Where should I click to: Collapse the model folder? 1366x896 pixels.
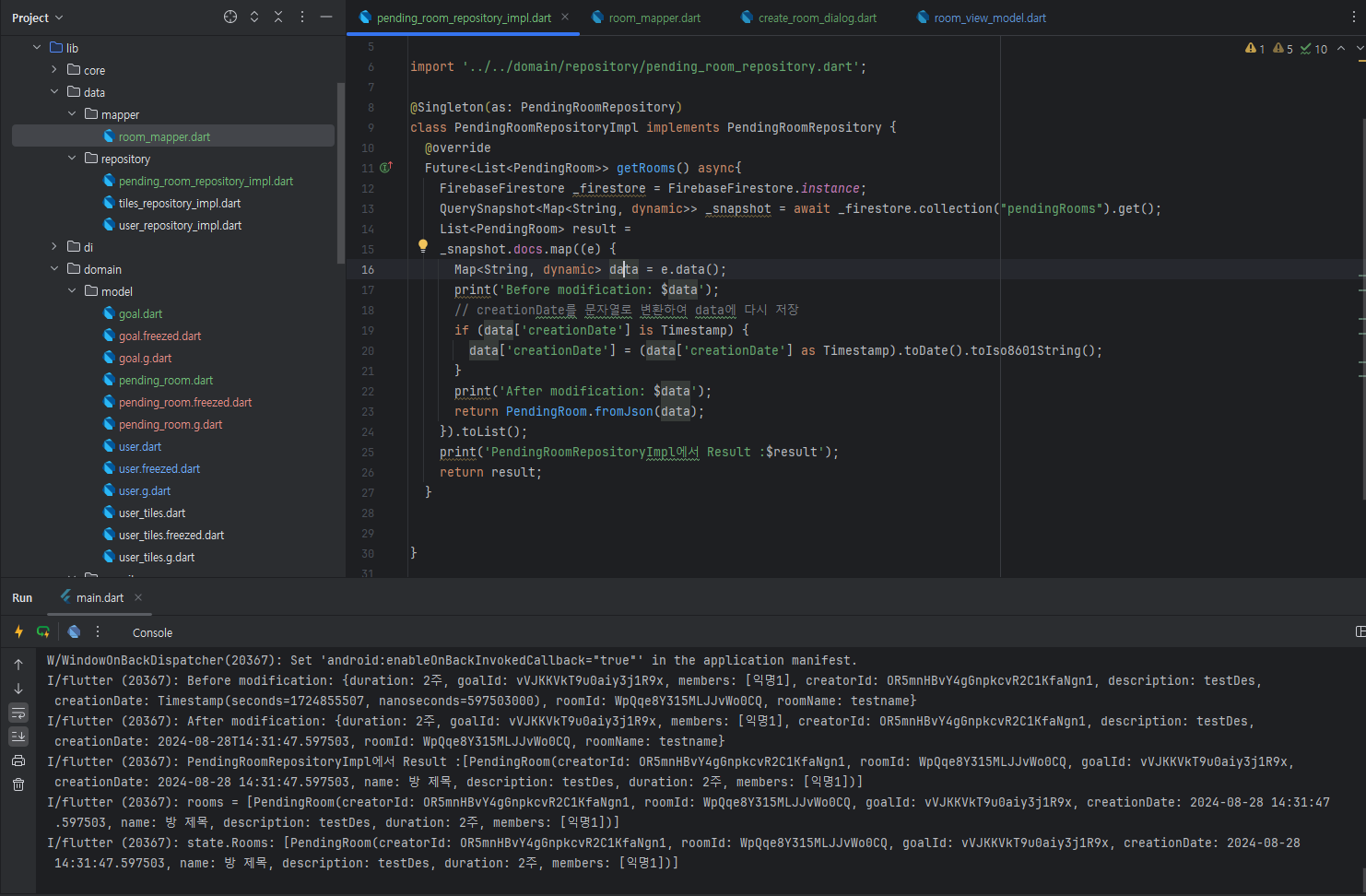(x=72, y=290)
